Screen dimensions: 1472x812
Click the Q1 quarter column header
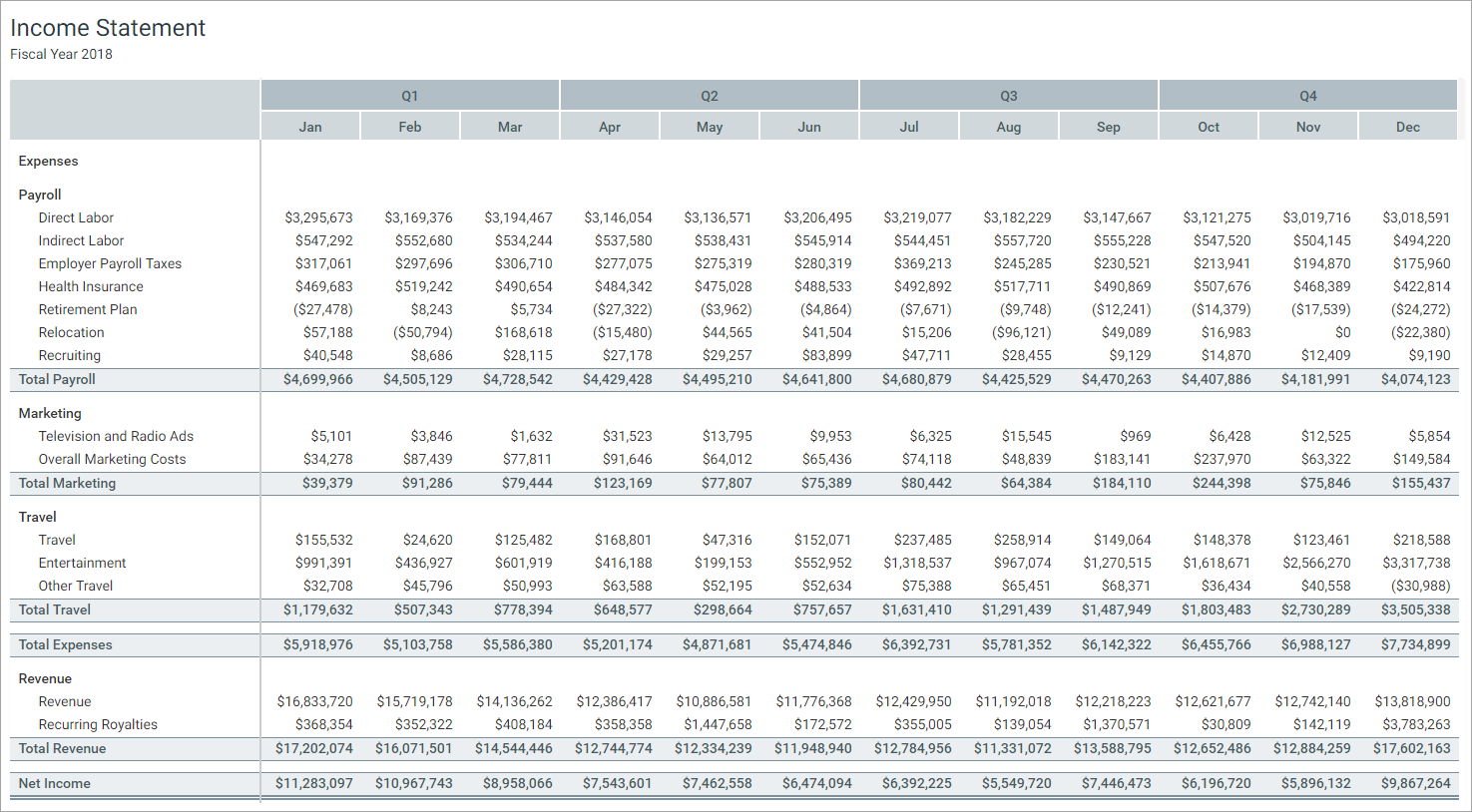click(409, 96)
